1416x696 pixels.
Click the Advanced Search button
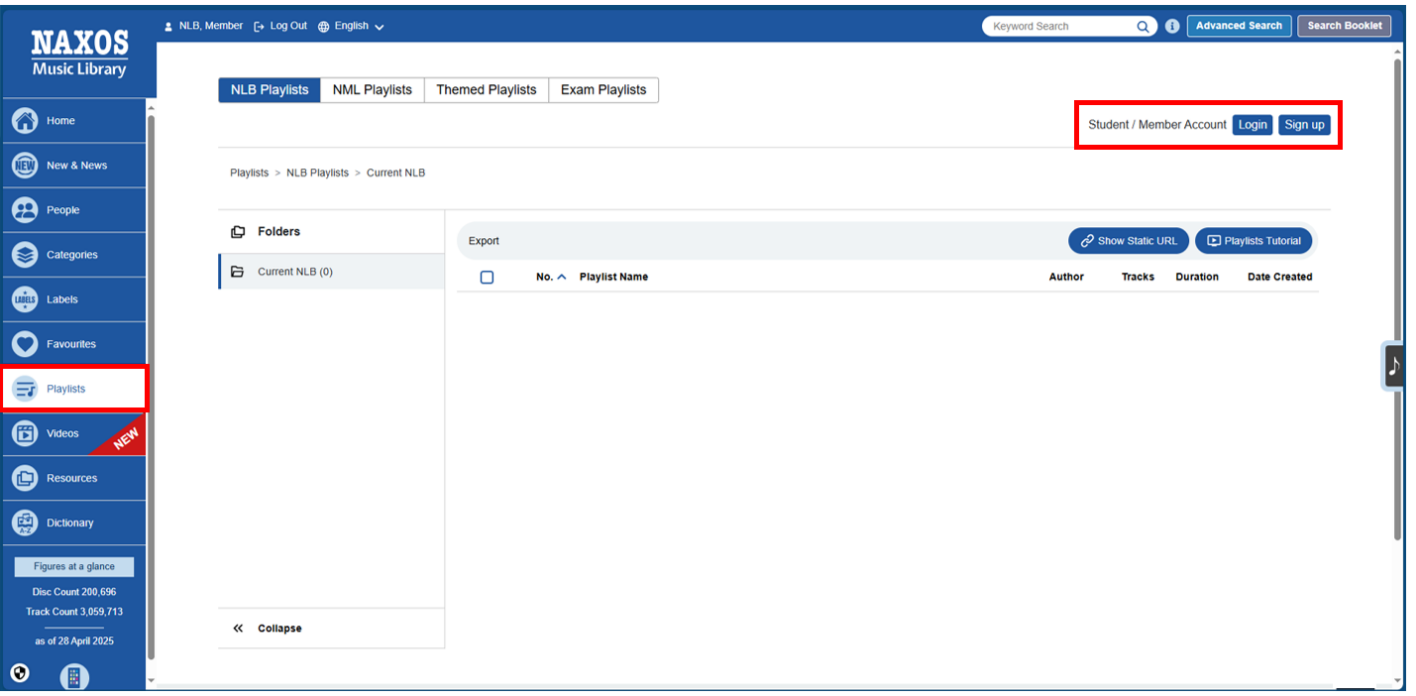1239,26
